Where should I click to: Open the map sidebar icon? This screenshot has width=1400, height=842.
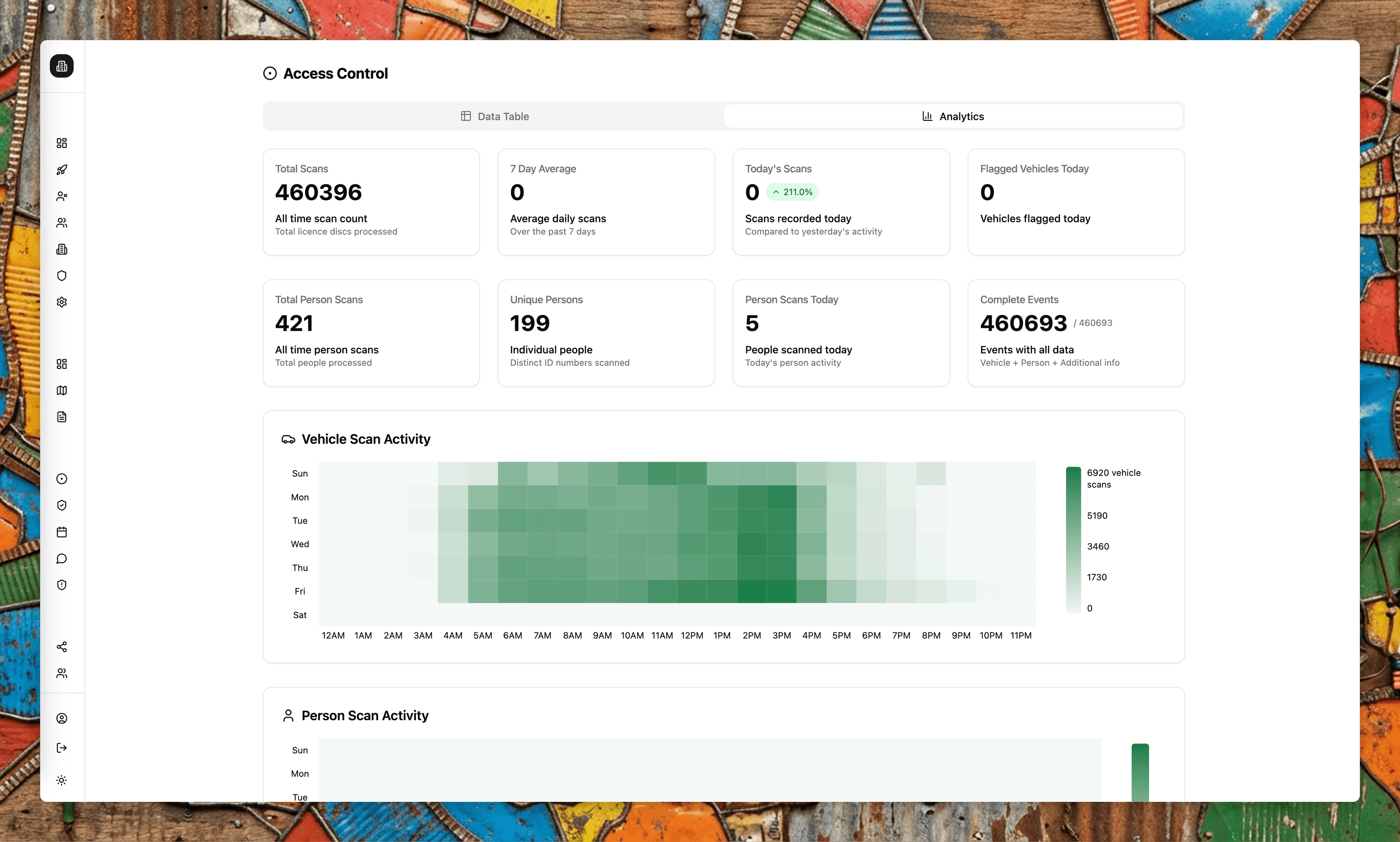point(62,390)
